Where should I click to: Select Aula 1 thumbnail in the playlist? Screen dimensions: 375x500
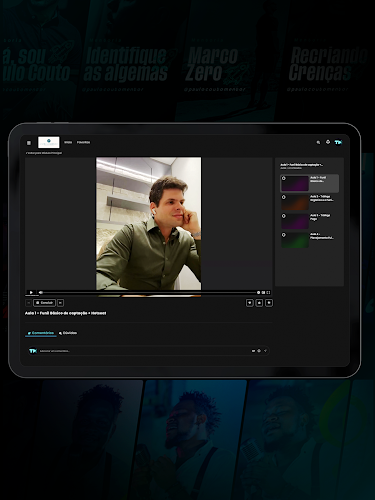tap(295, 183)
